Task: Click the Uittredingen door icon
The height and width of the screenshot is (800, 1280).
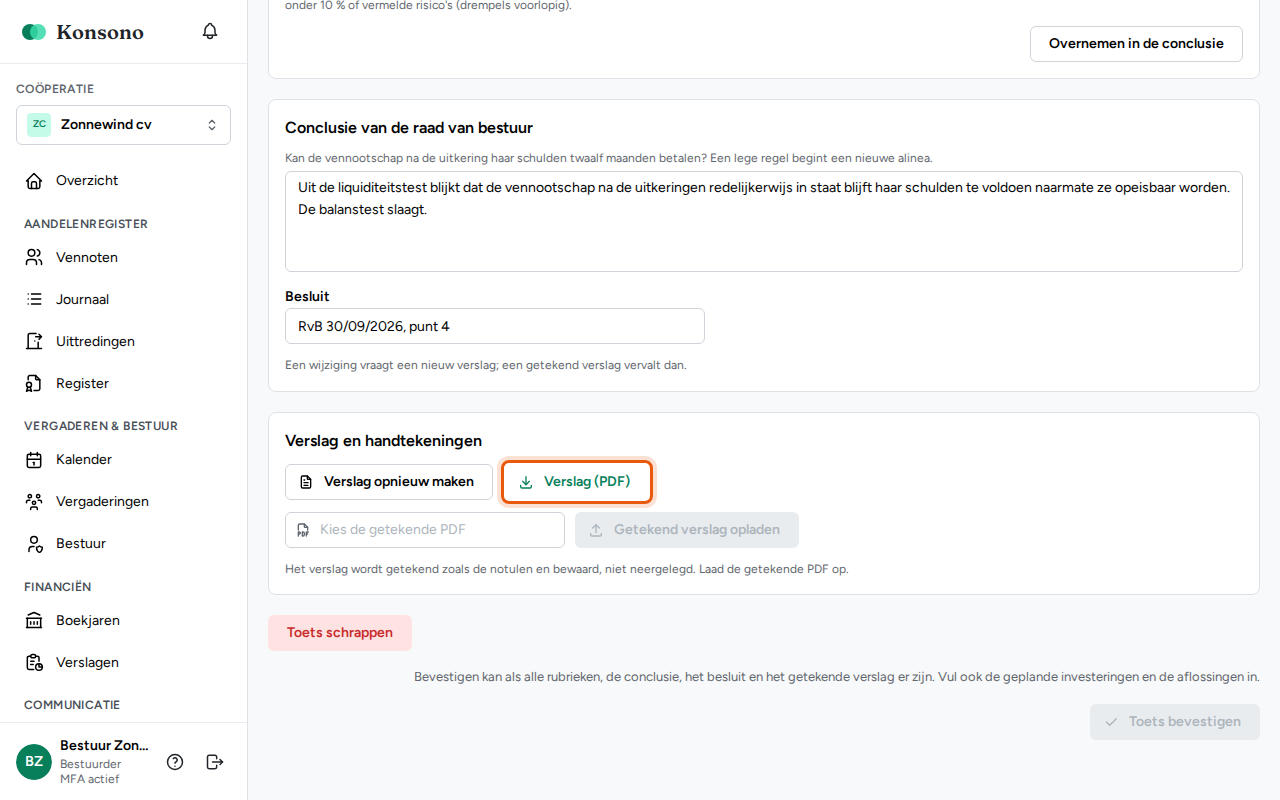Action: tap(34, 342)
